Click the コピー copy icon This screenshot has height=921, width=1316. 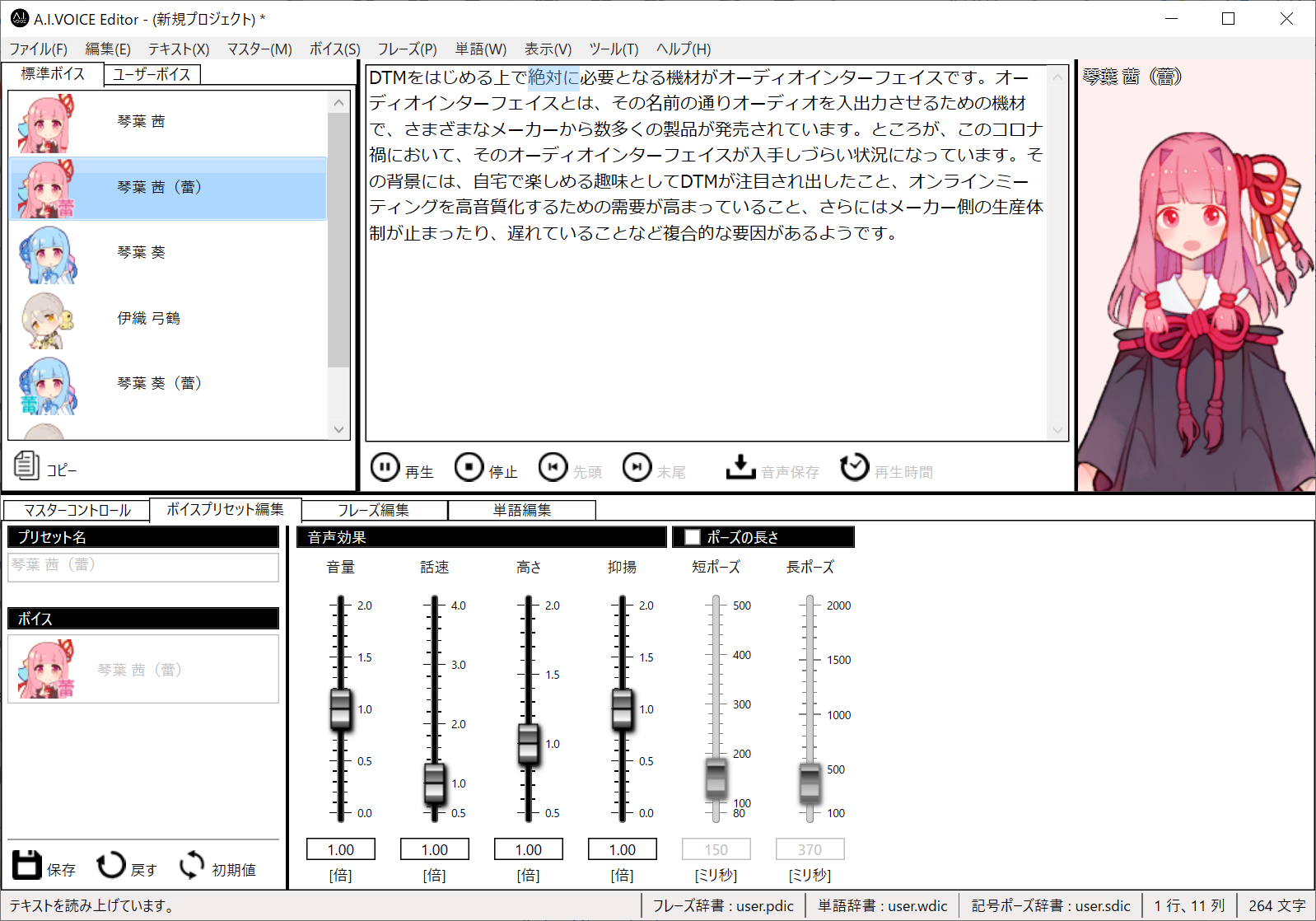[26, 465]
